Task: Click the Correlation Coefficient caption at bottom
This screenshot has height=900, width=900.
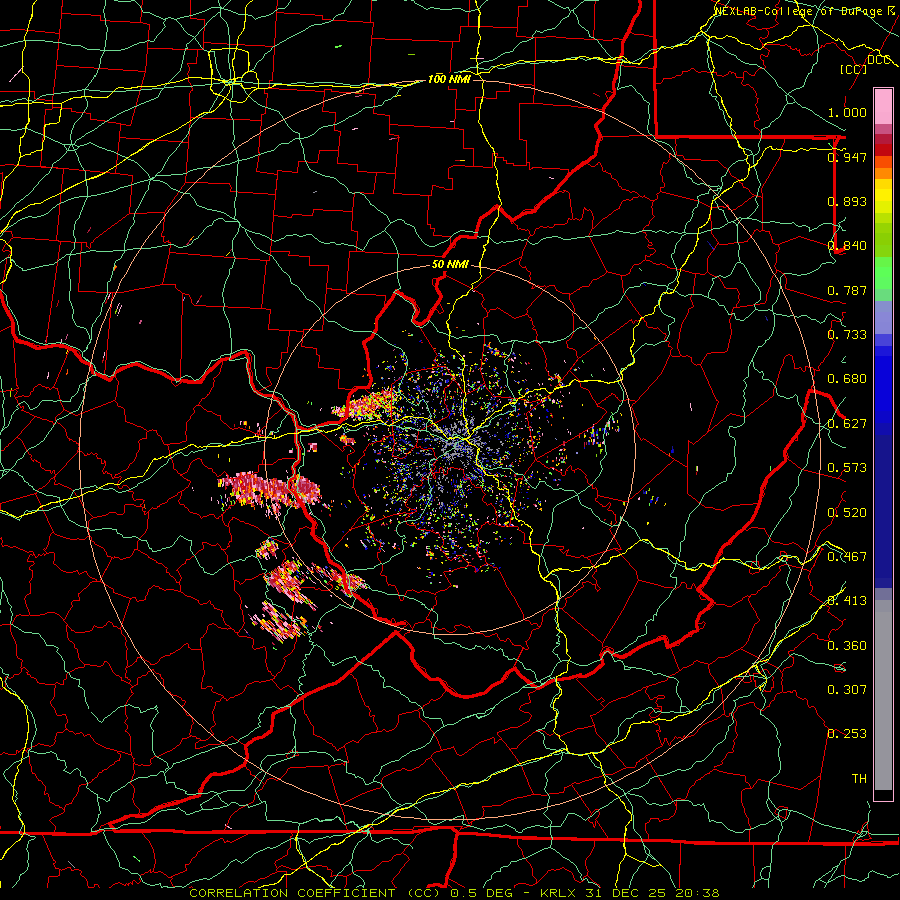Action: click(x=453, y=893)
